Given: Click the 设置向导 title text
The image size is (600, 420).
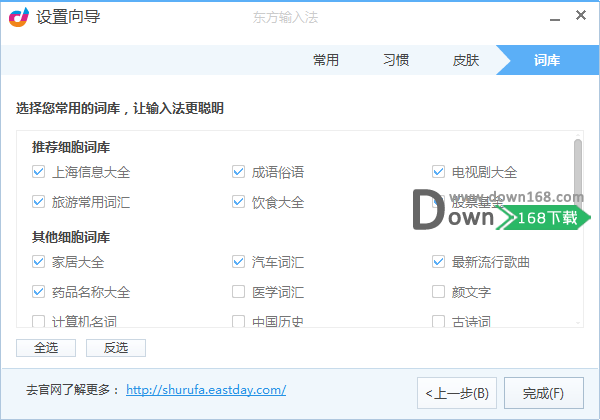Looking at the screenshot, I should coord(68,17).
